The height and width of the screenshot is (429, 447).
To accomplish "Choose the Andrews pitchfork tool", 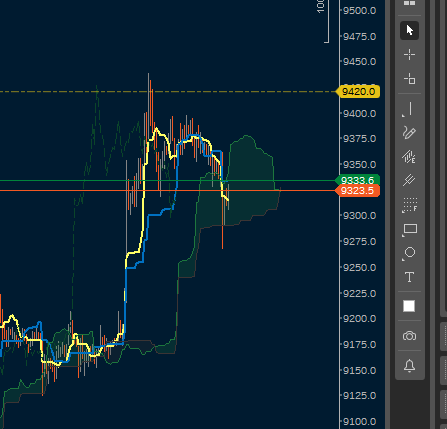I will (409, 180).
